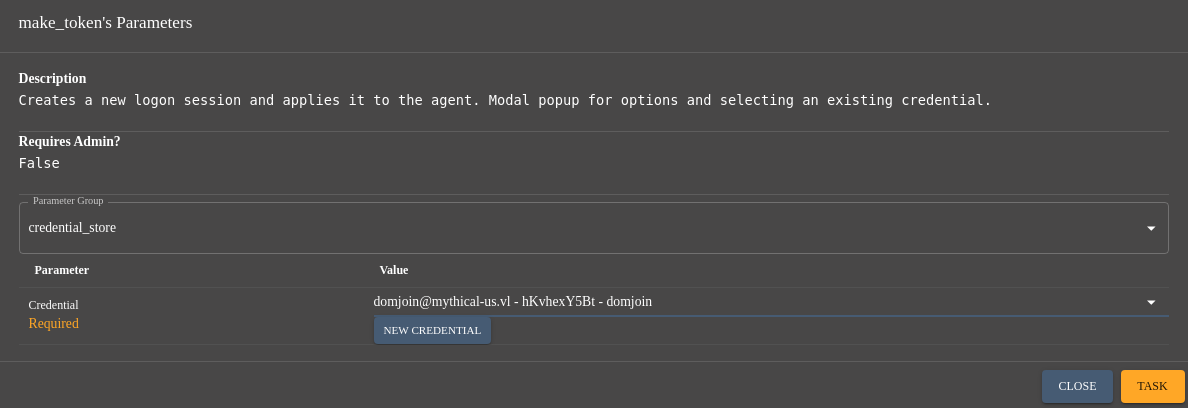Submit the command using the TASK button
Viewport: 1188px width, 408px height.
[x=1152, y=386]
